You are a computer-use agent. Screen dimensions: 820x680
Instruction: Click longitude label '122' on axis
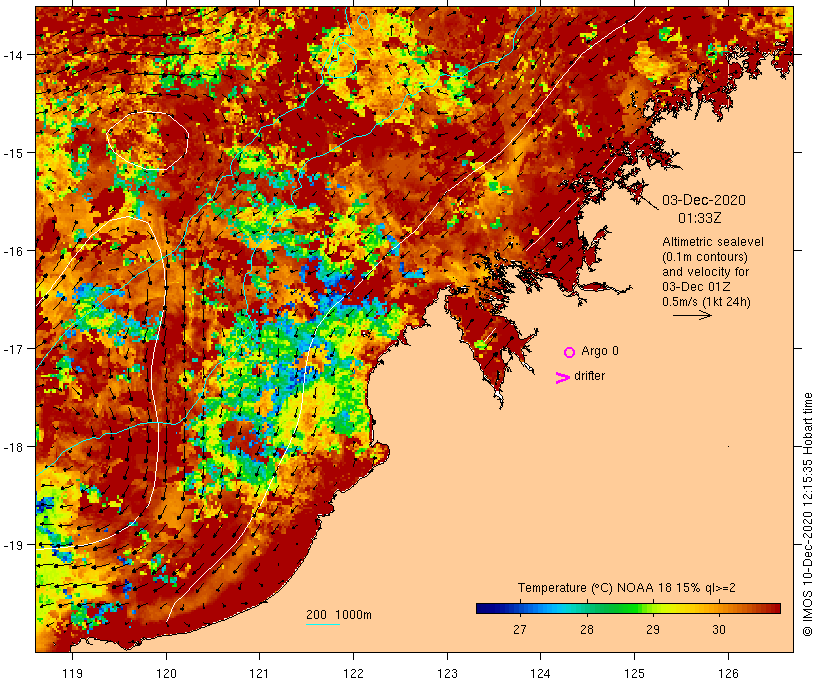(x=354, y=673)
